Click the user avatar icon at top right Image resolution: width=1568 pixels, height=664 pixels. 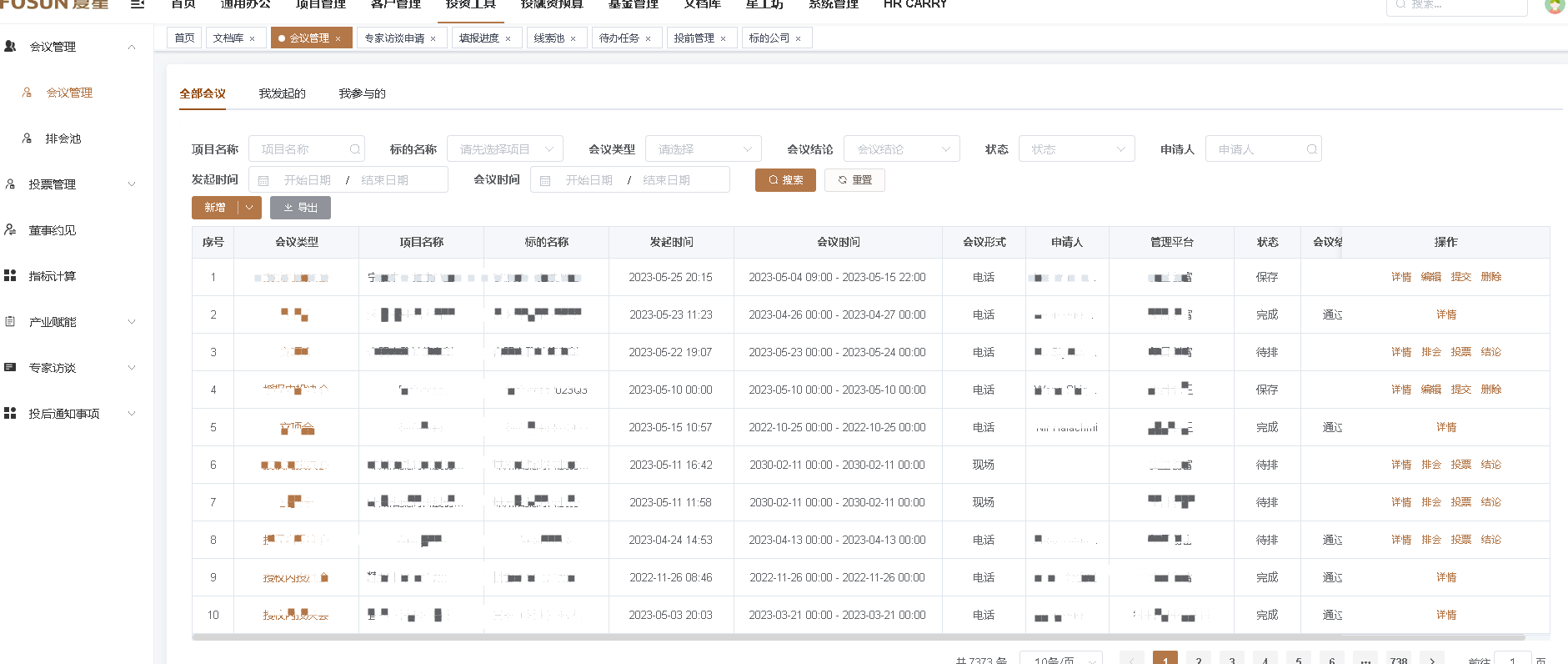click(x=1555, y=5)
